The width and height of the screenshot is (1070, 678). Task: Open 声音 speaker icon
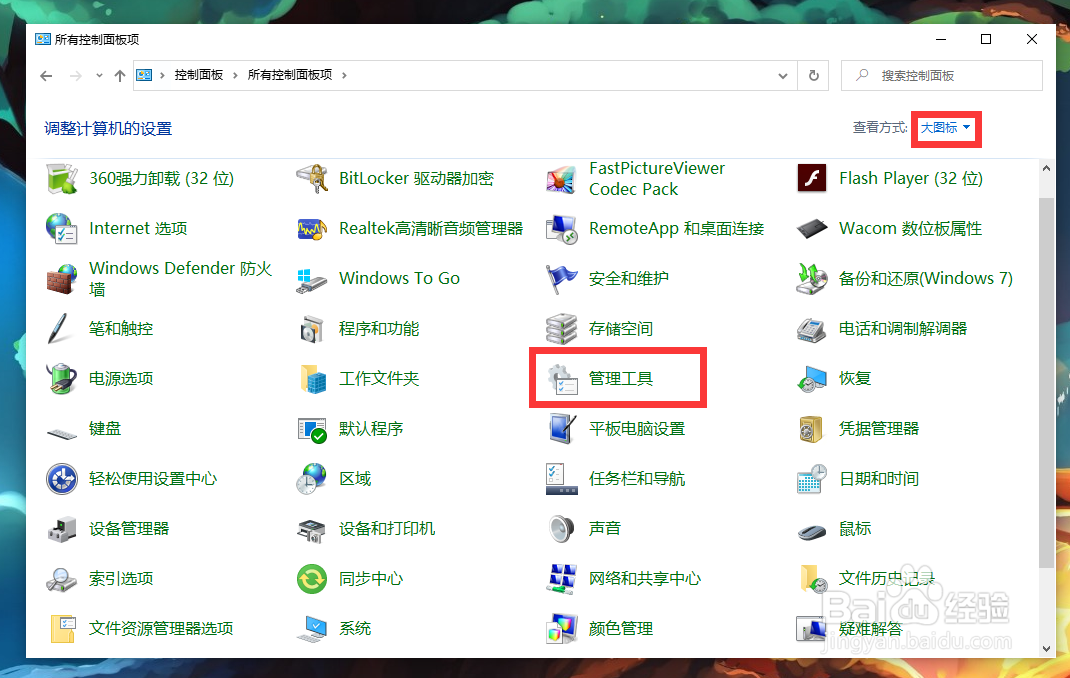[x=562, y=529]
